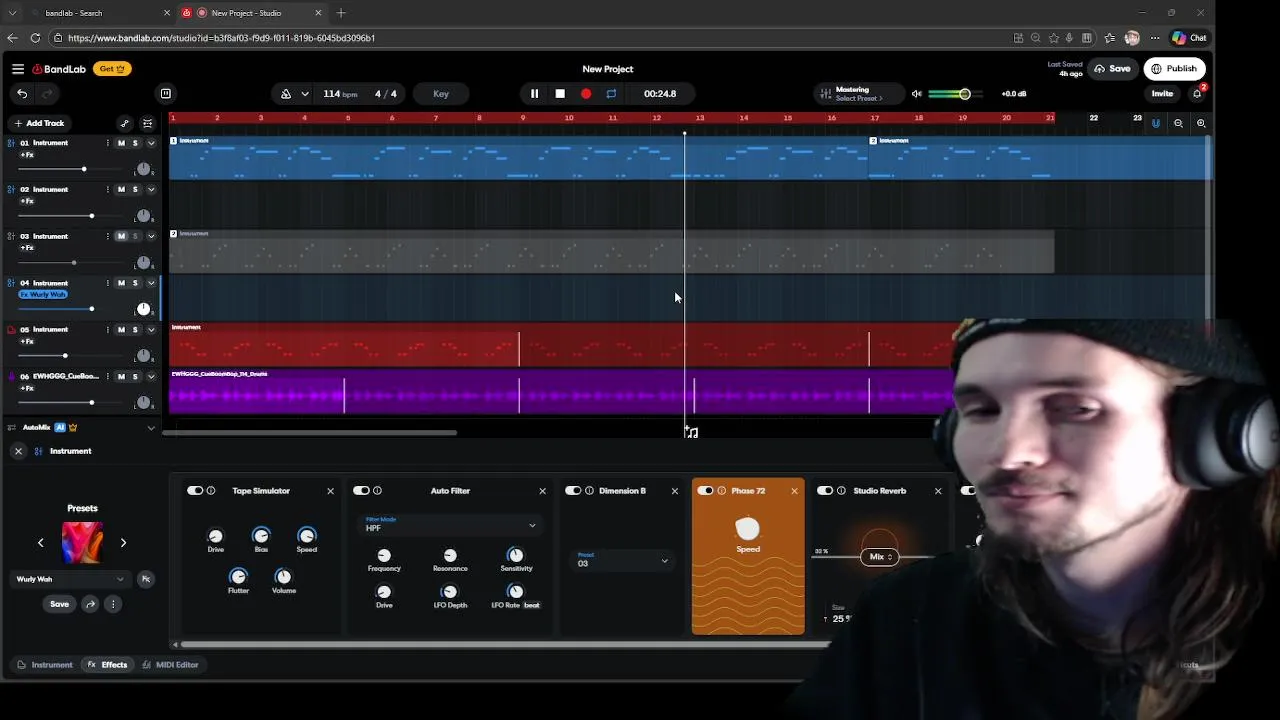Bypass the Tape Simulator effect switch

pyautogui.click(x=195, y=491)
